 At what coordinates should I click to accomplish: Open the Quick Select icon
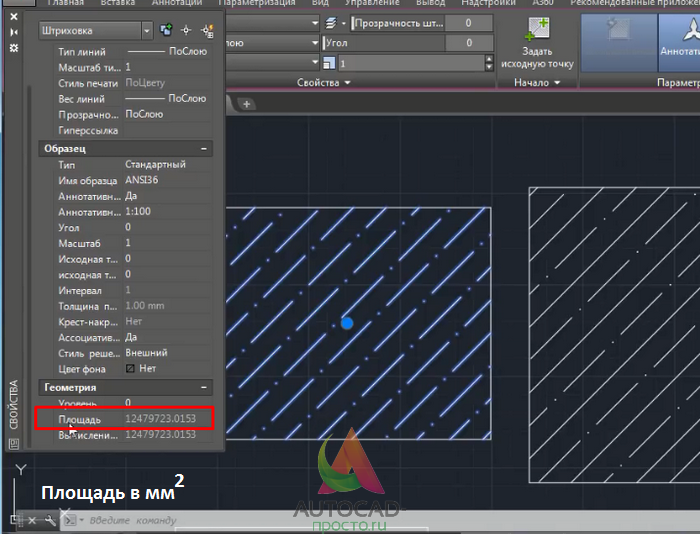point(207,30)
